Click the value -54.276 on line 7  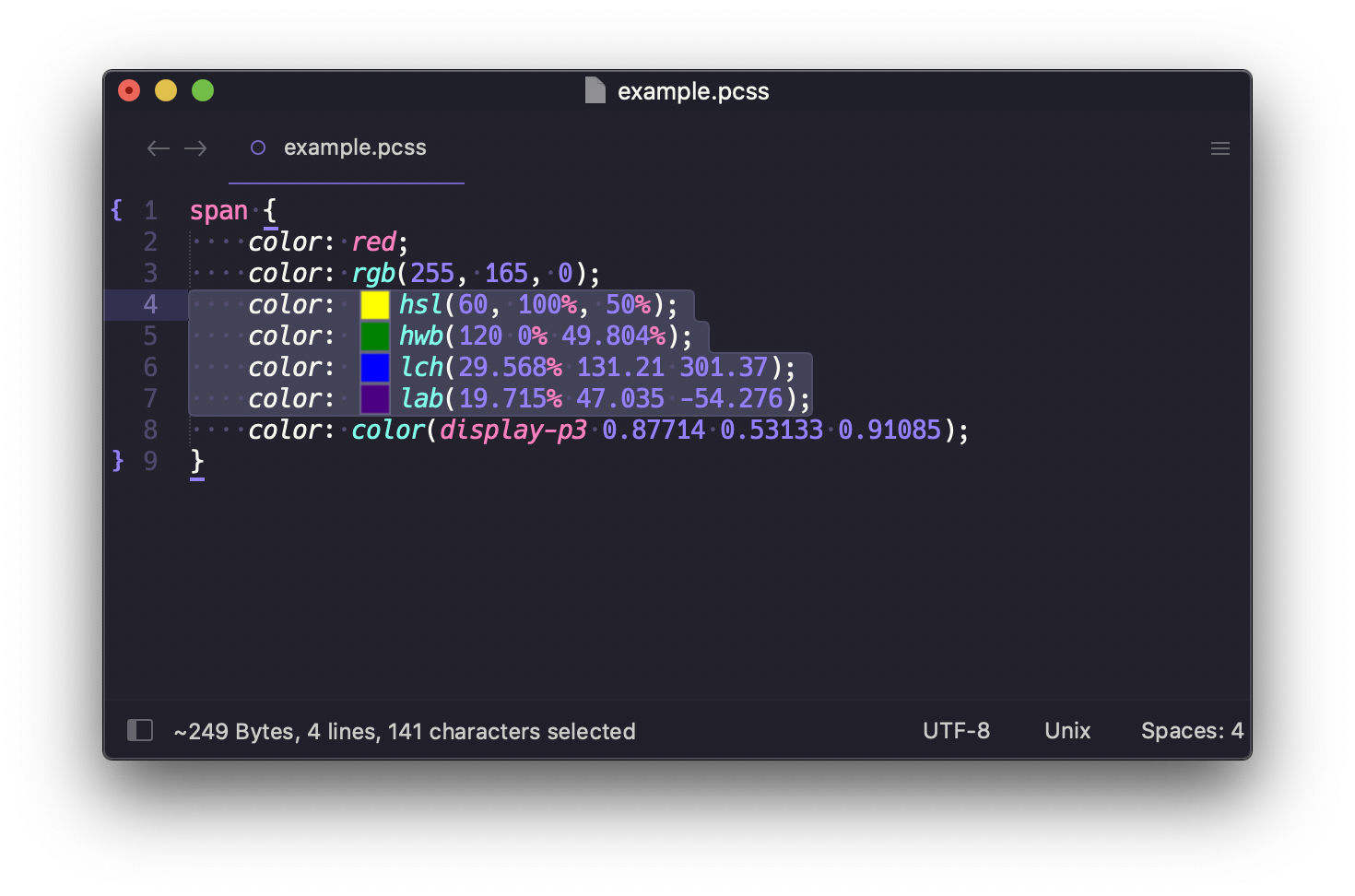coord(731,398)
